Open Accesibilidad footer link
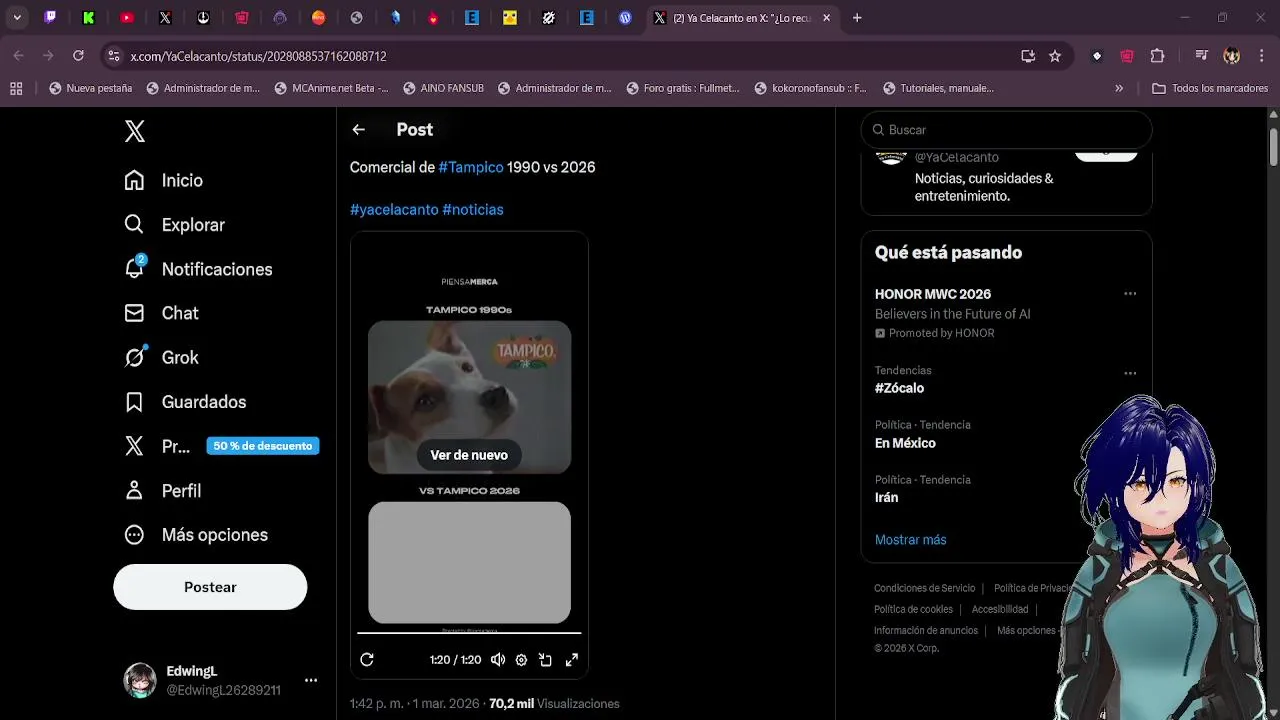 (1000, 609)
